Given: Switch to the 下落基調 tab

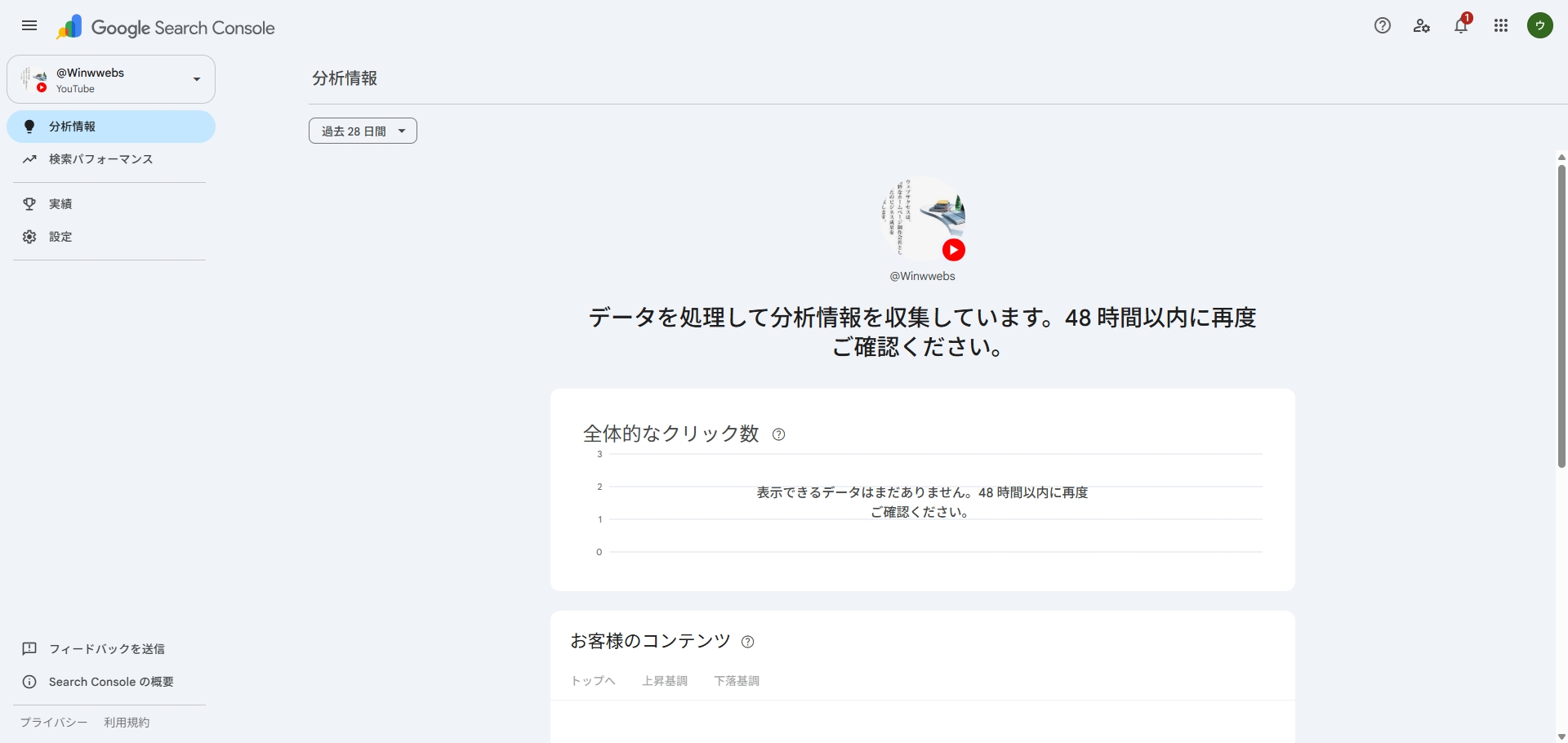Looking at the screenshot, I should (737, 681).
